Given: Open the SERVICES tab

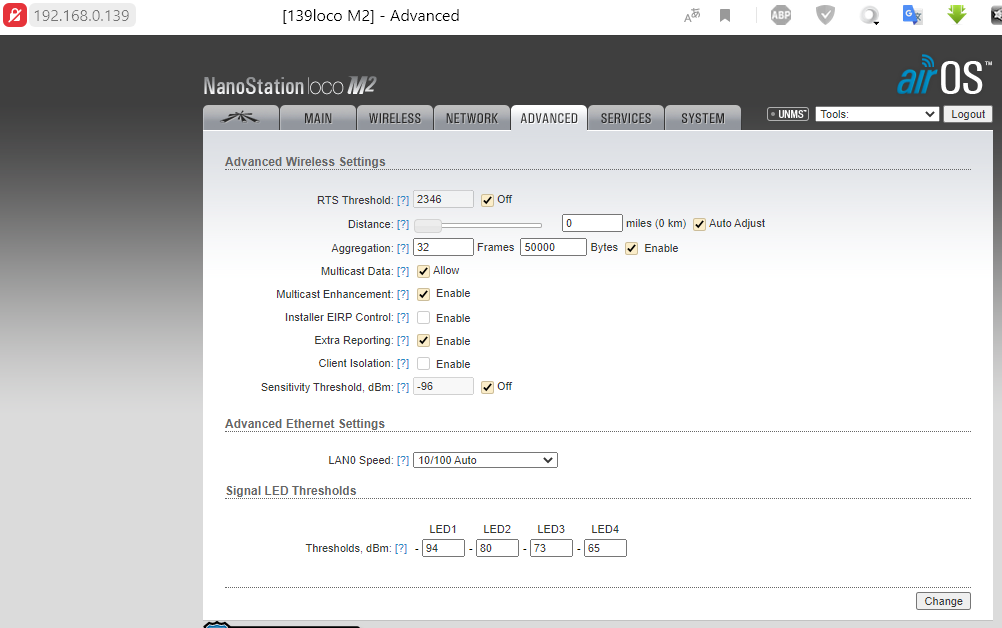Looking at the screenshot, I should click(x=626, y=118).
